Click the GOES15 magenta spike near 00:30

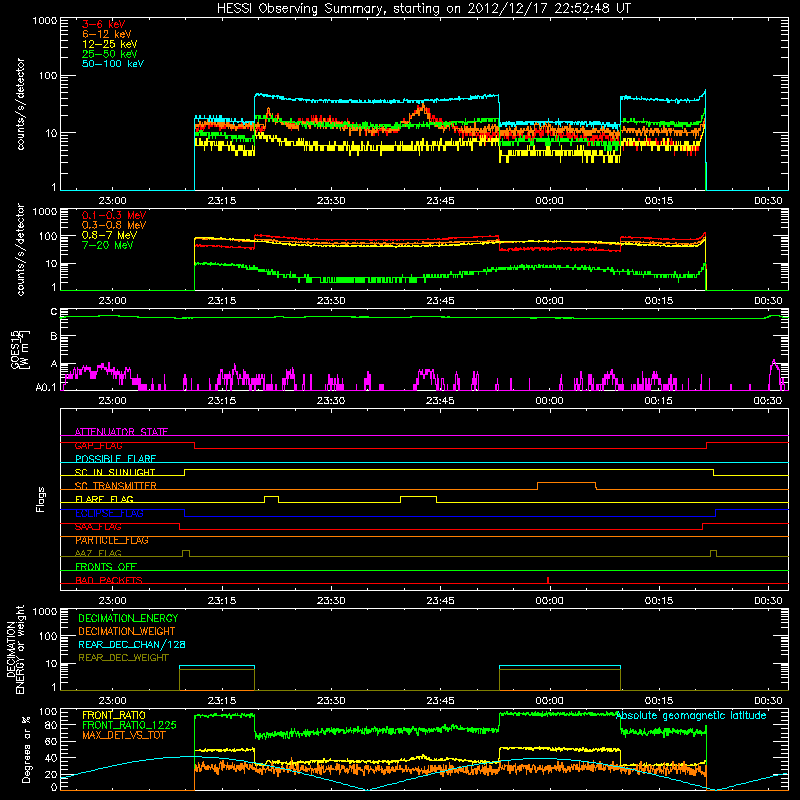774,374
